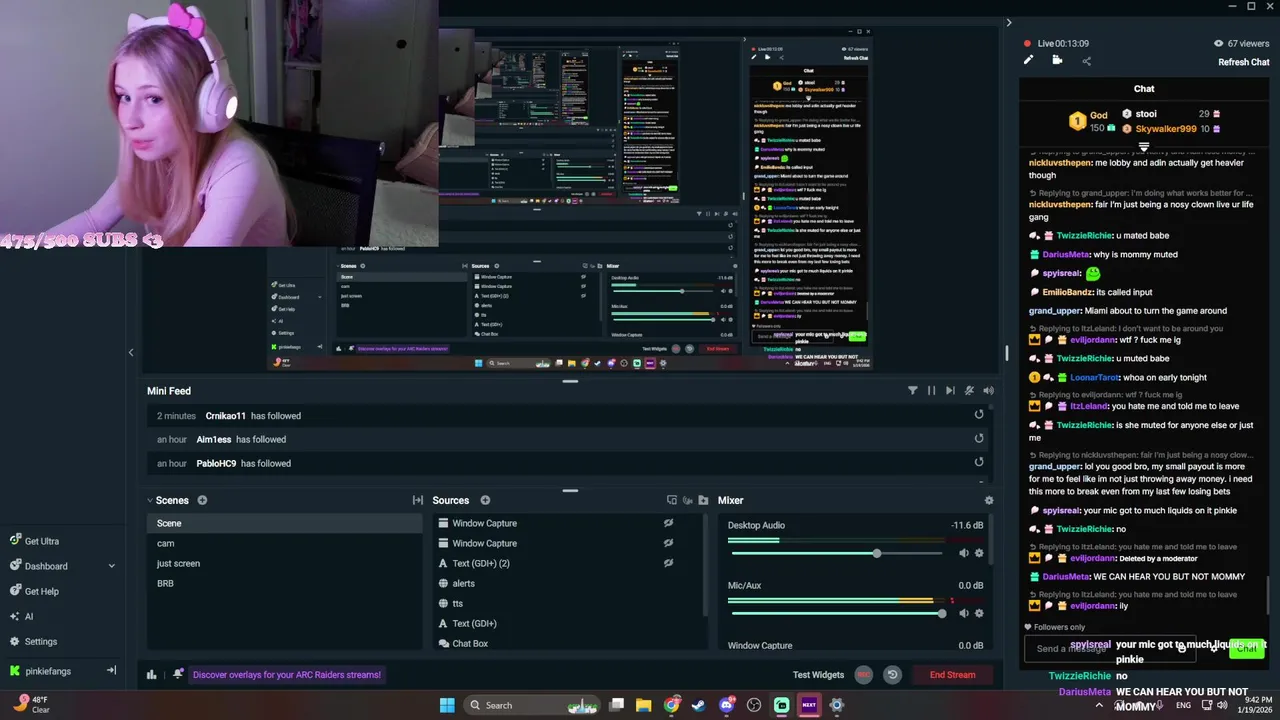
Task: Mute Mic/Aux speaker icon
Action: [964, 613]
